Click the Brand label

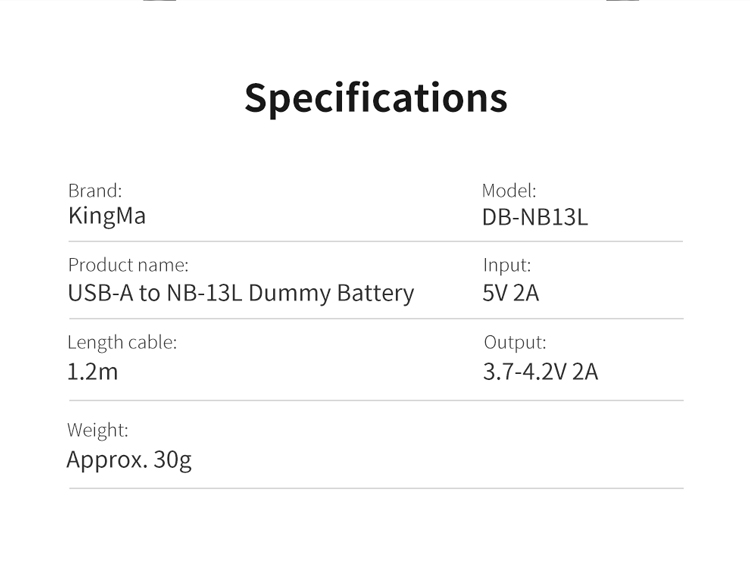pos(95,190)
